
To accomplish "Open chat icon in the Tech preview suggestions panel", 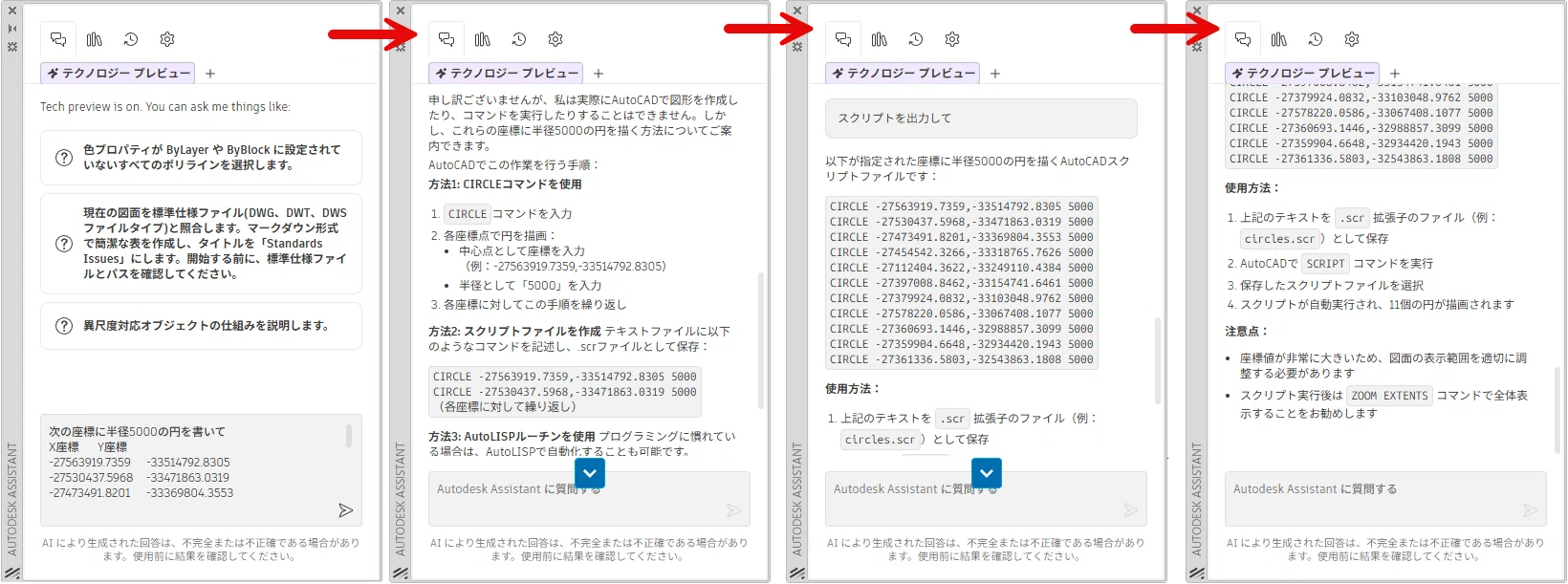I will click(x=58, y=39).
